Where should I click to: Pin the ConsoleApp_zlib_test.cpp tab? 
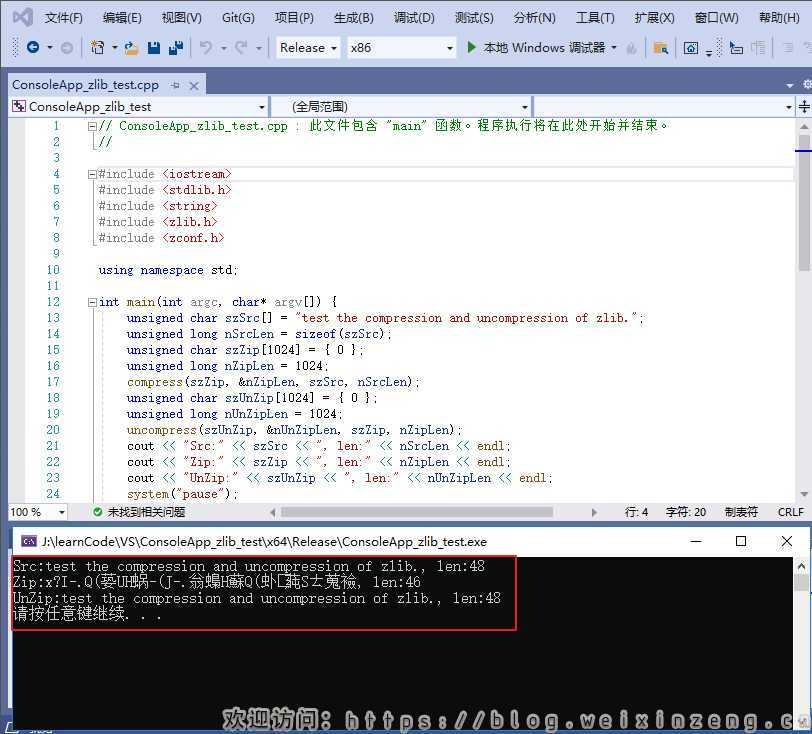pyautogui.click(x=175, y=85)
